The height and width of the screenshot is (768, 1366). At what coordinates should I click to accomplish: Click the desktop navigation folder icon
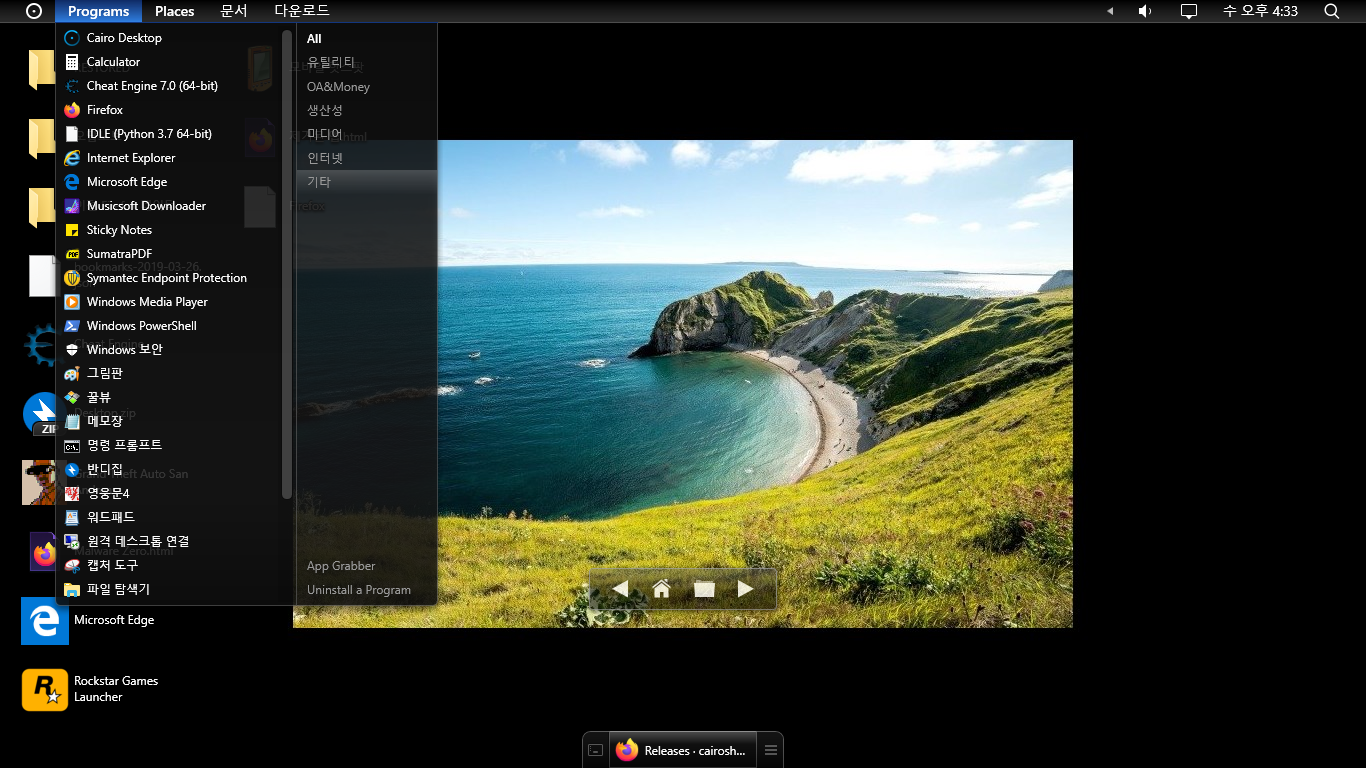pos(704,589)
